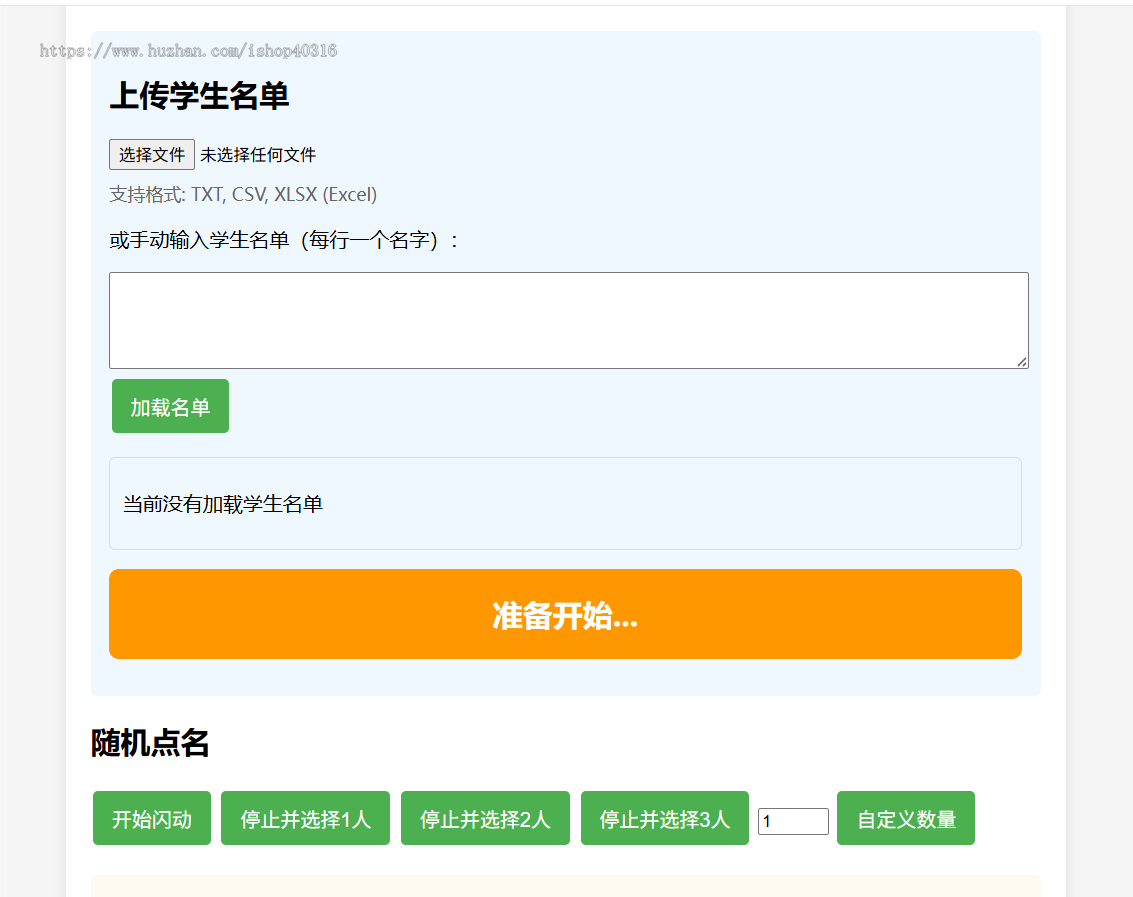The width and height of the screenshot is (1133, 897).
Task: Click the 随机点名 heading
Action: coord(150,743)
